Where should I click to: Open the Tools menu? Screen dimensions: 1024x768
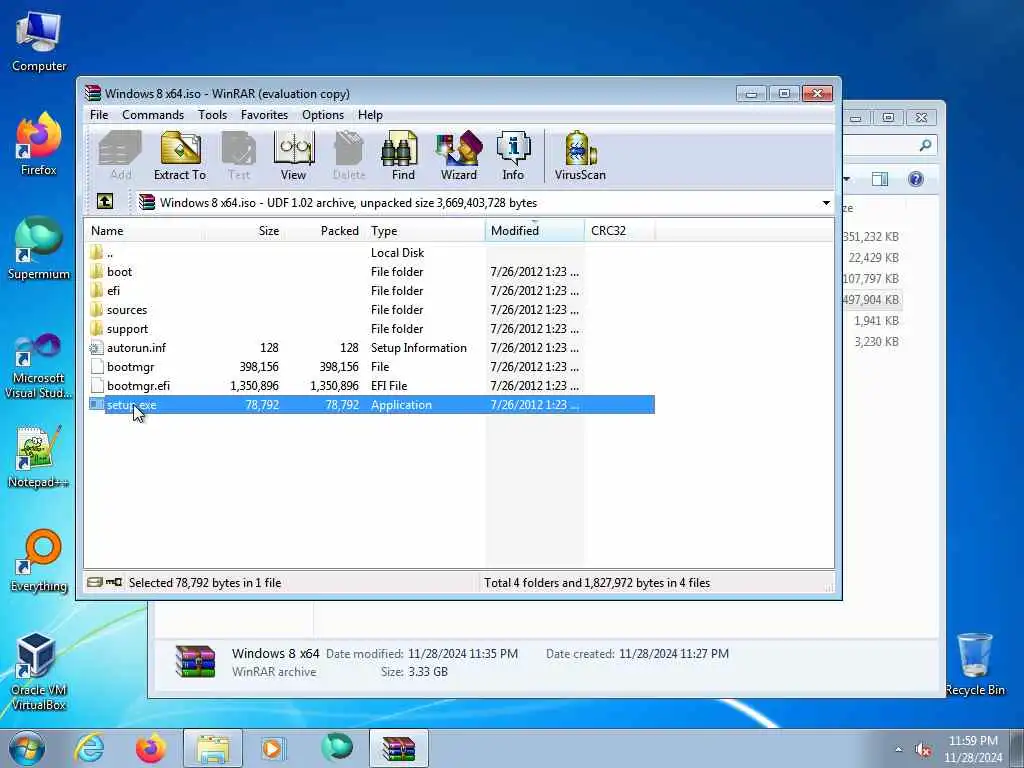[212, 115]
